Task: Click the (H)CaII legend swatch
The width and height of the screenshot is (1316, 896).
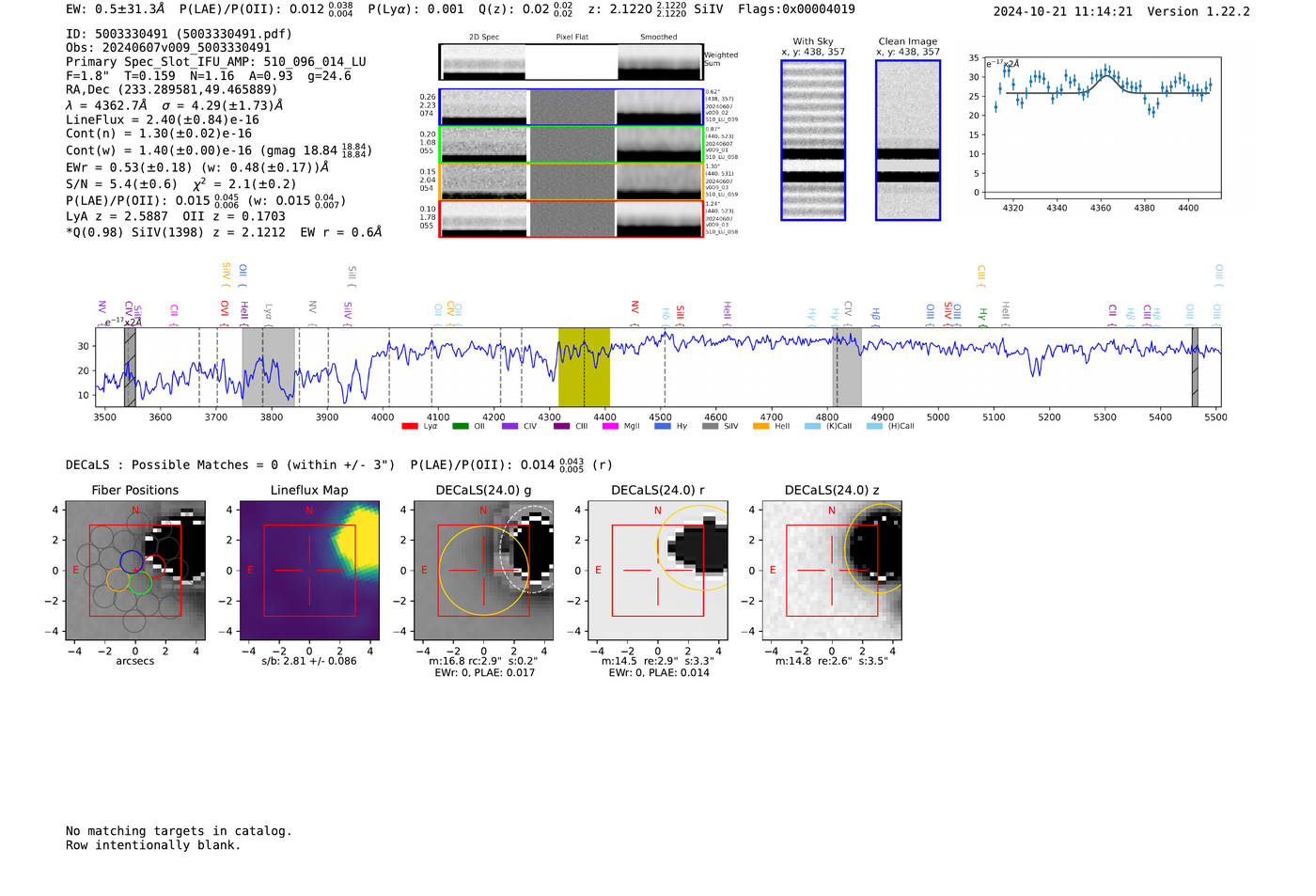Action: coord(875,426)
